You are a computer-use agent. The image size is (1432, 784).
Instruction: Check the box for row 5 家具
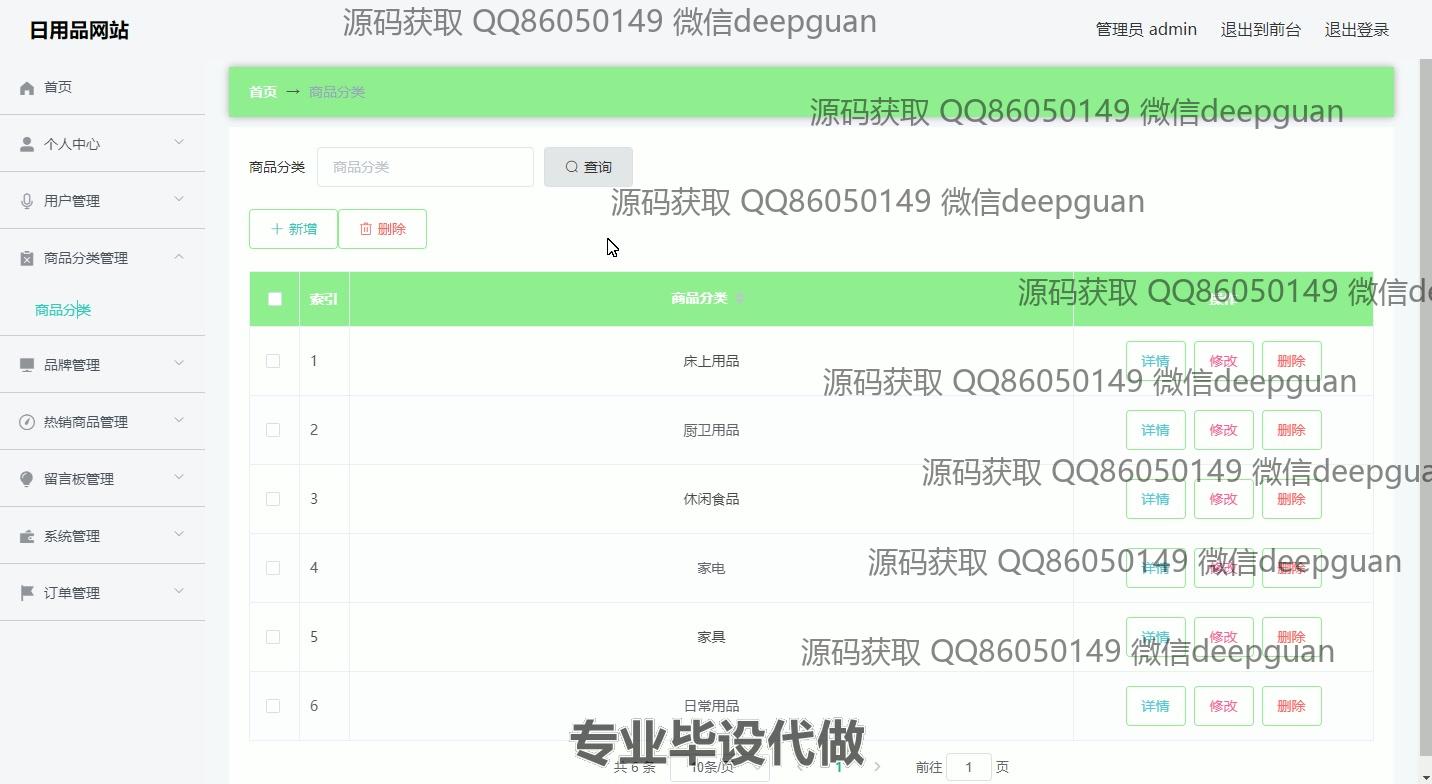pyautogui.click(x=273, y=637)
